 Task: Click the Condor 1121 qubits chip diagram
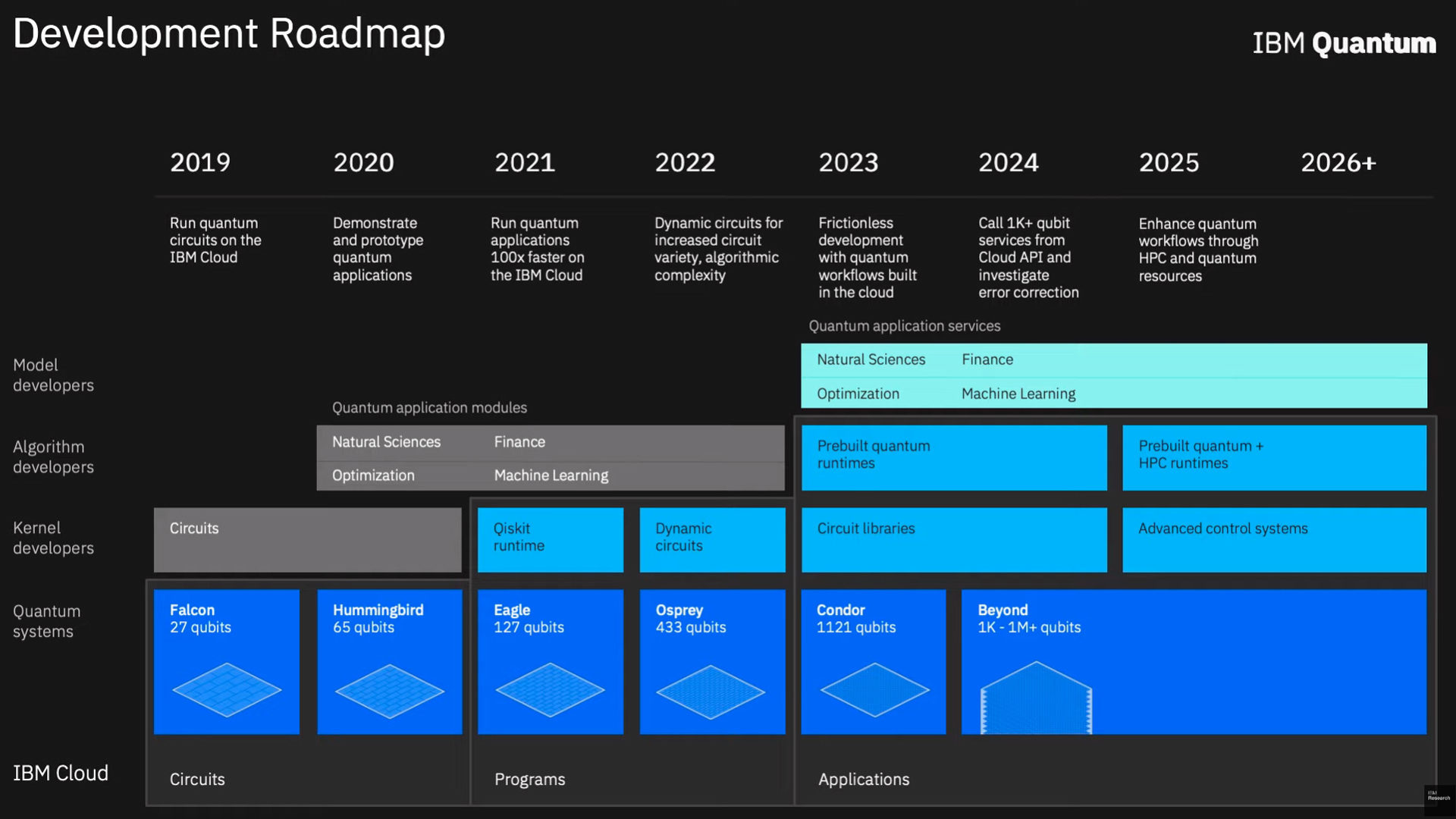tap(874, 690)
